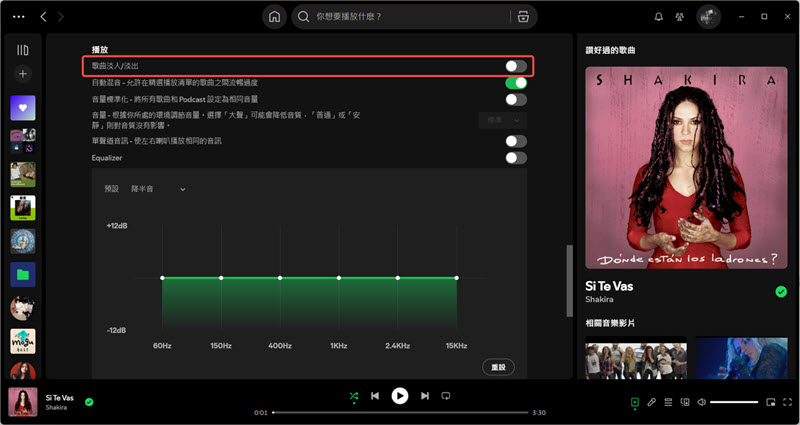Toggle shuffle playback

click(x=354, y=396)
